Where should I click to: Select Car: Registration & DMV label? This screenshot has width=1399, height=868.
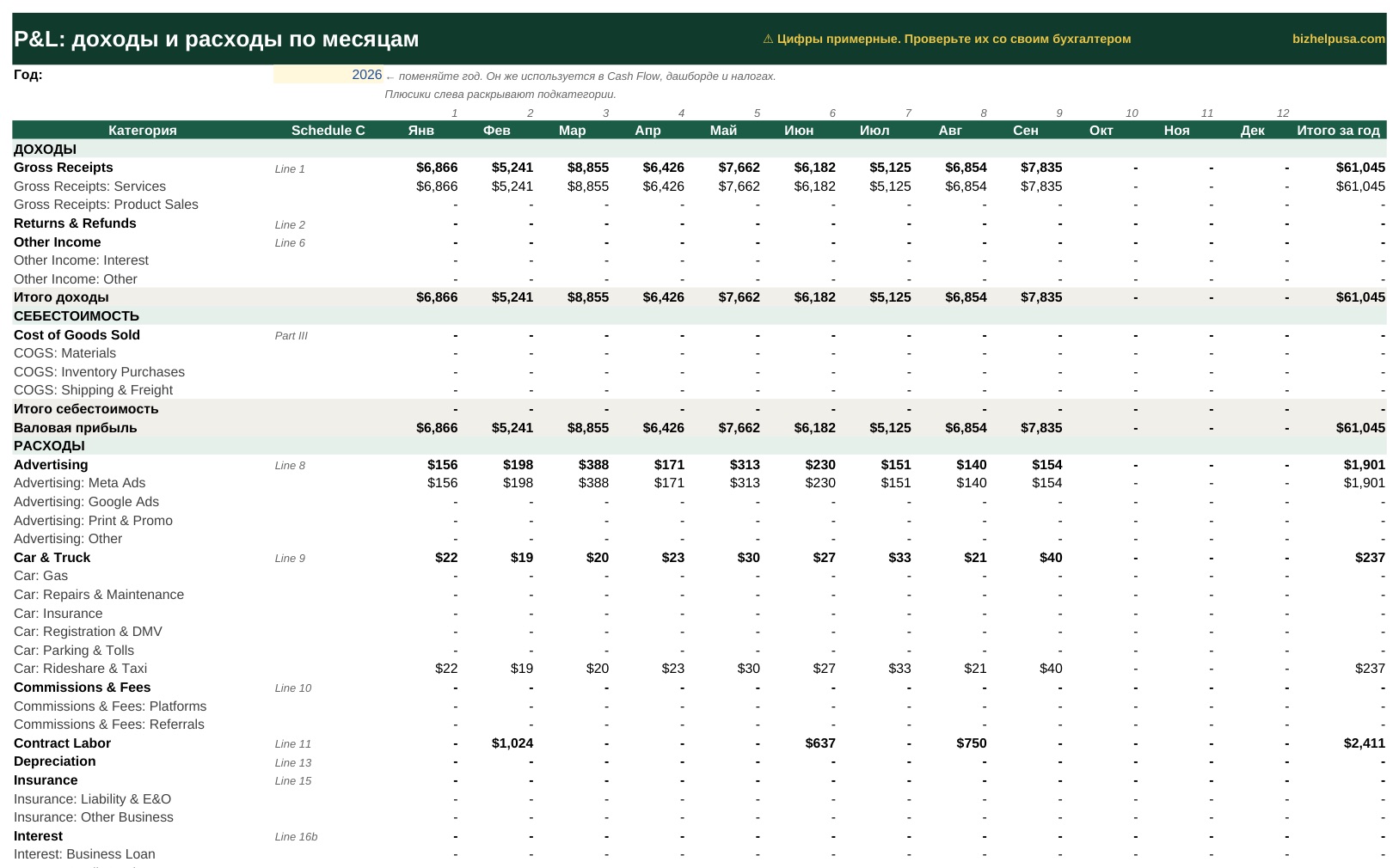(x=88, y=632)
